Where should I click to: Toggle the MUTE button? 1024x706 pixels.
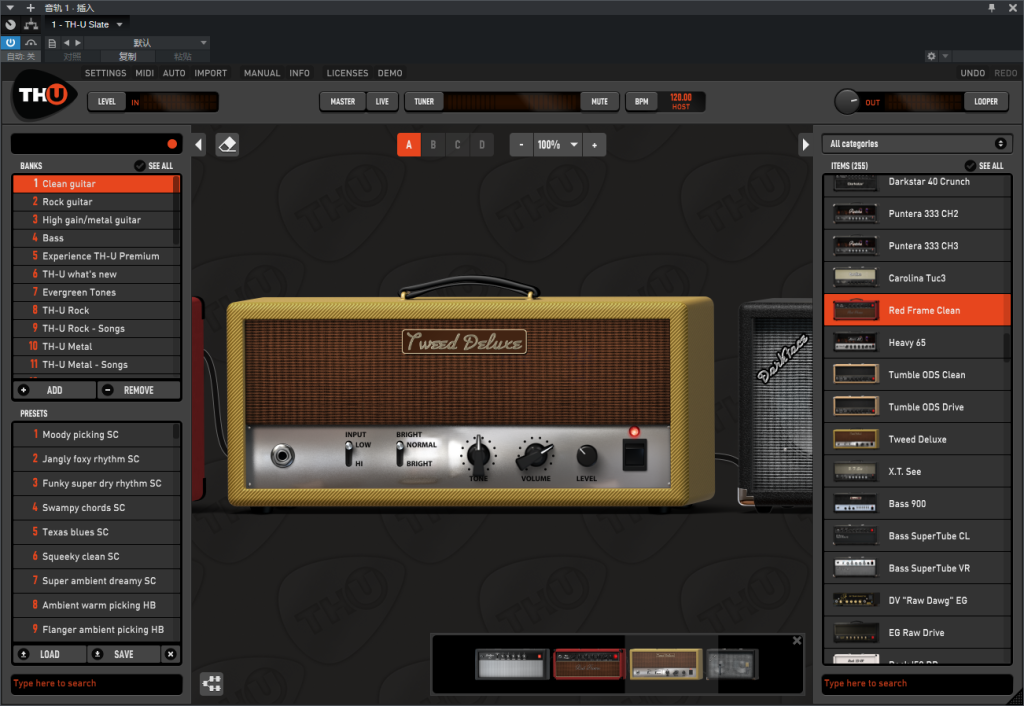600,102
